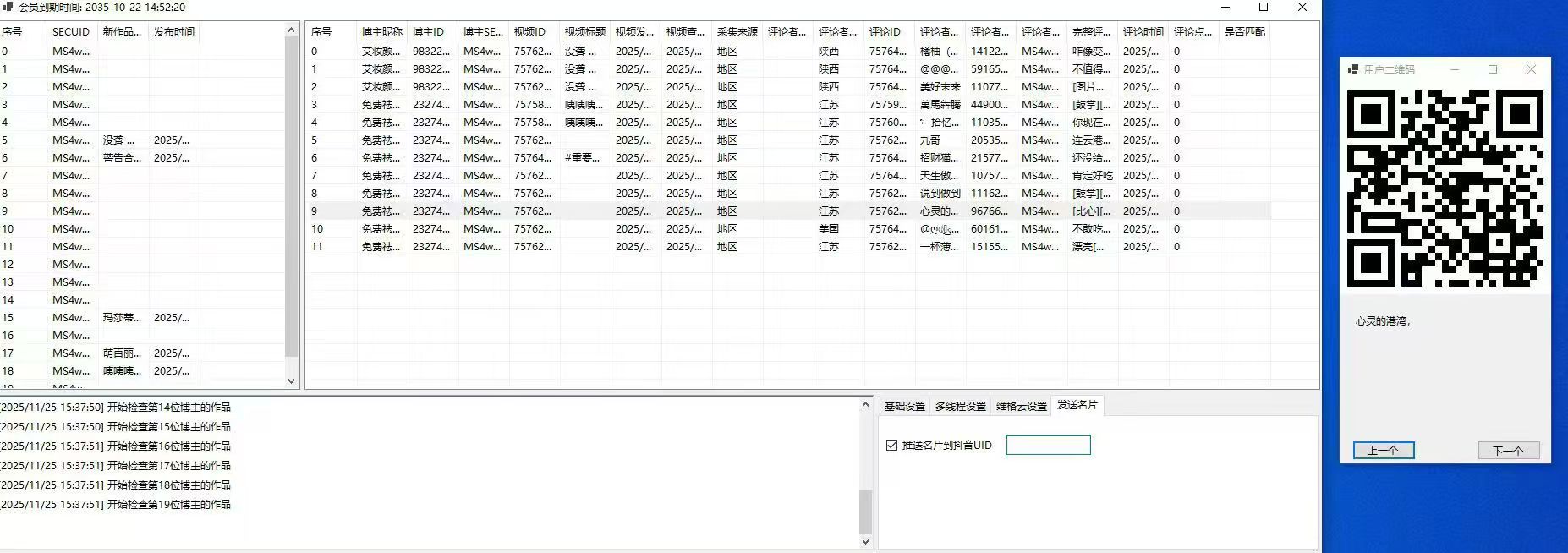Image resolution: width=1568 pixels, height=553 pixels.
Task: Select the 说到做到 commenter cell
Action: point(940,194)
